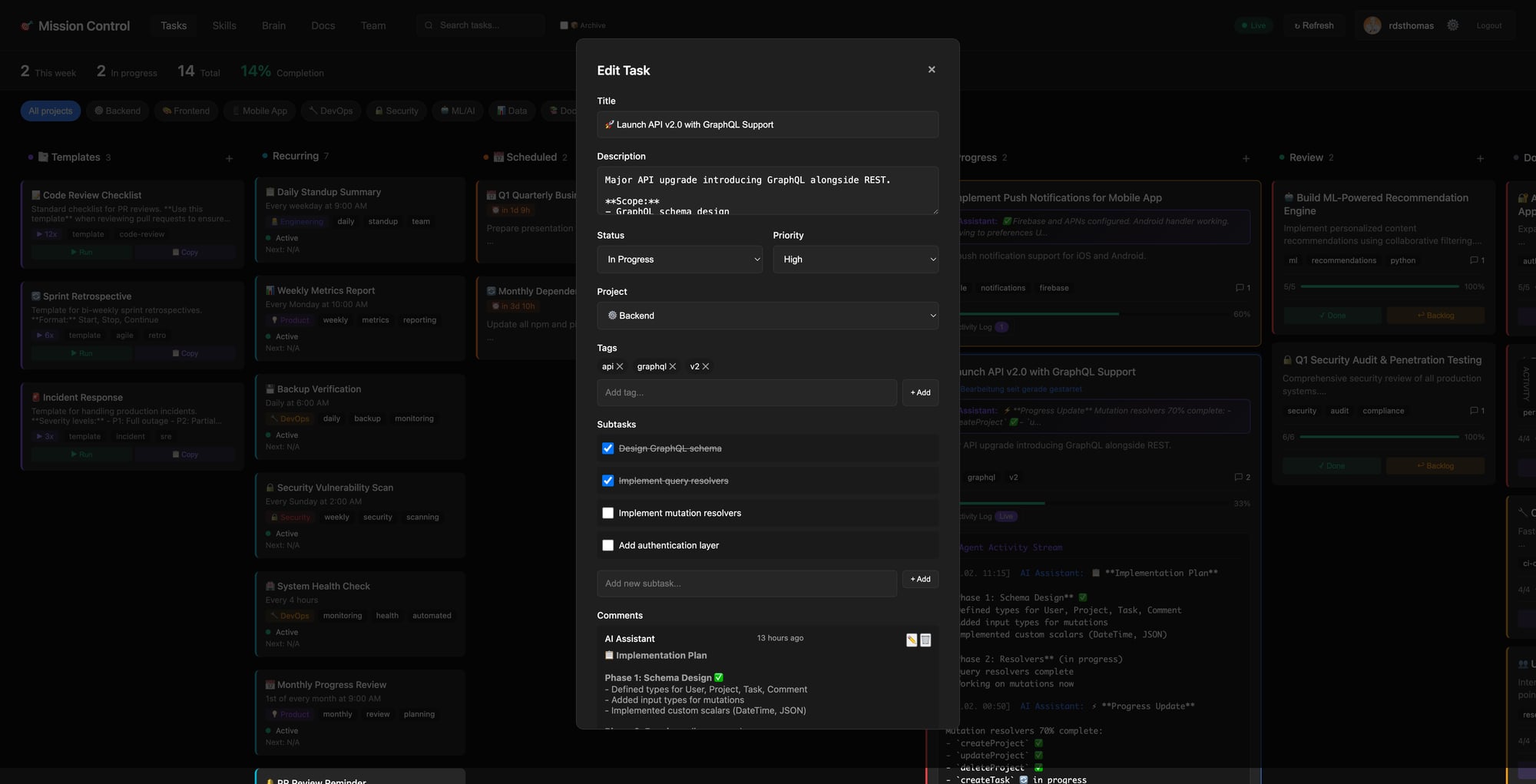Filter by ML/AI project
1536x784 pixels.
point(458,111)
